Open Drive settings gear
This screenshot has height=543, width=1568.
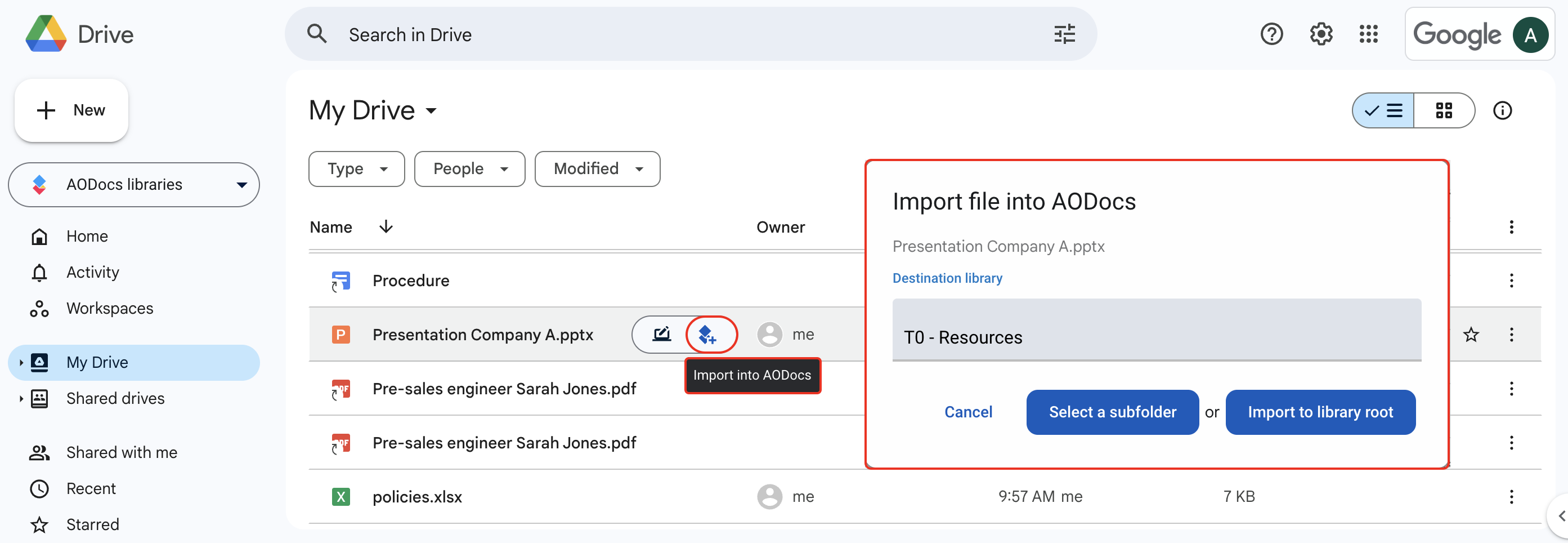1321,34
